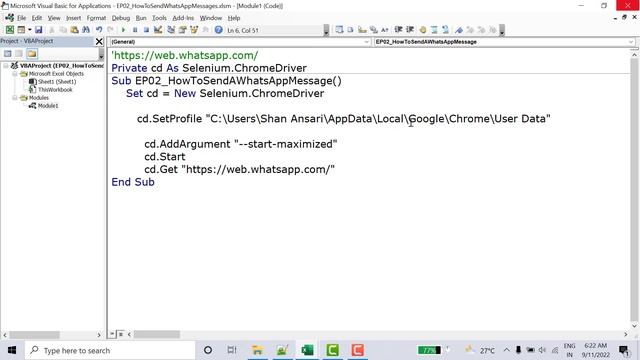The height and width of the screenshot is (360, 640).
Task: Toggle bookmark with the blue flag icon
Action: click(x=459, y=30)
